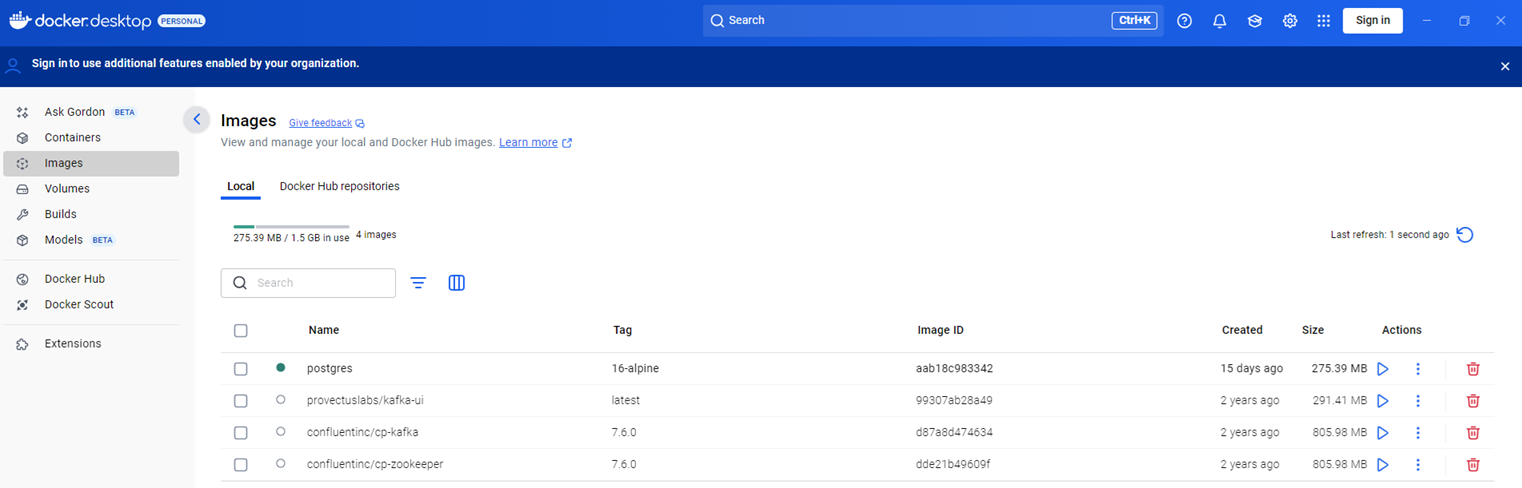The image size is (1522, 488).
Task: Toggle the select-all images checkbox
Action: pos(240,330)
